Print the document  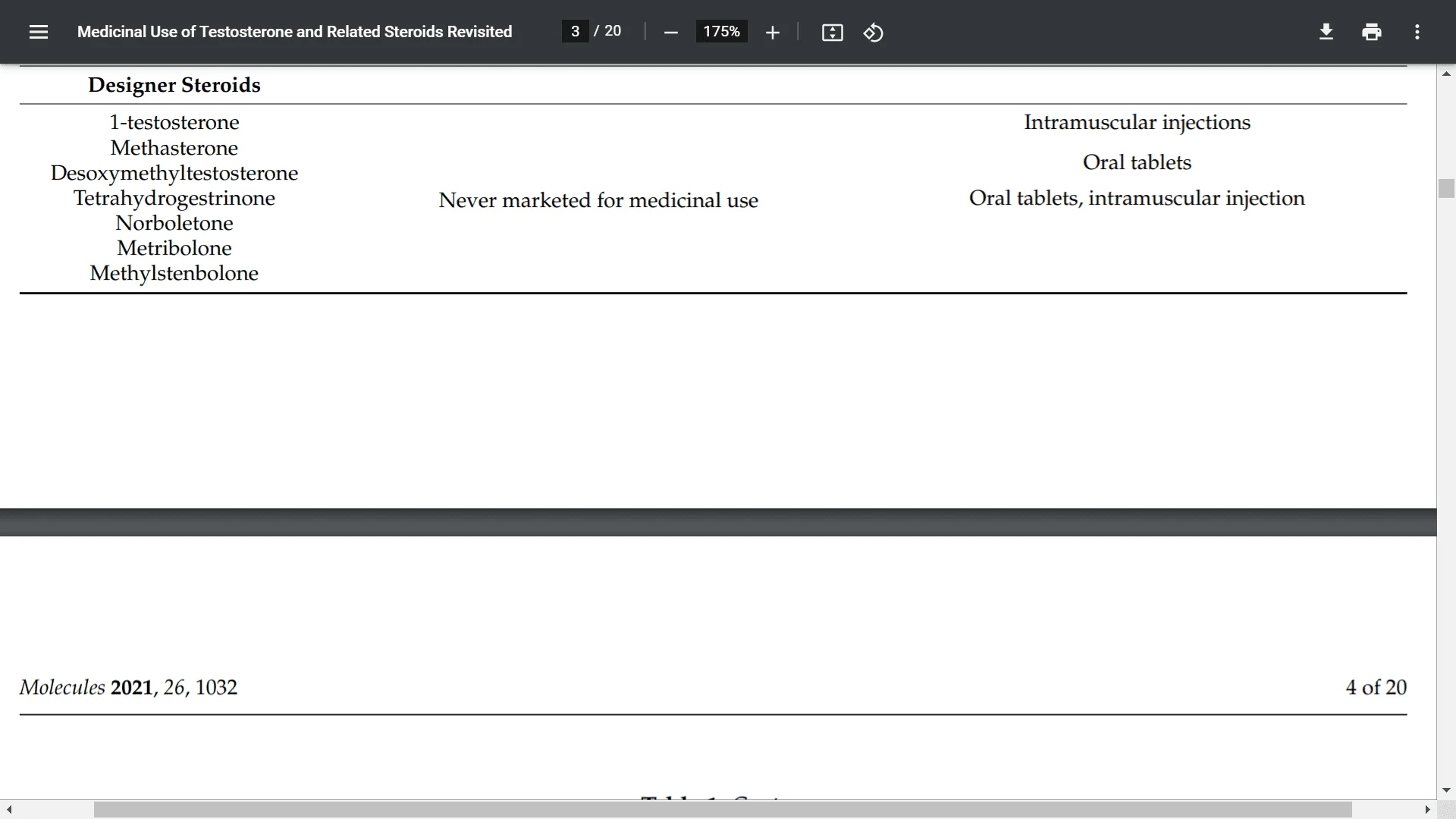(1371, 32)
